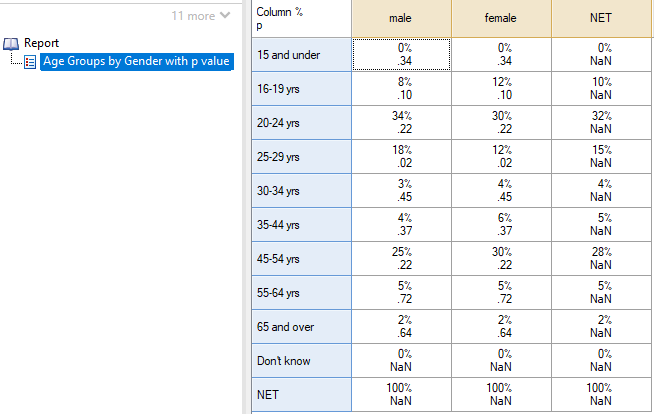The width and height of the screenshot is (654, 414).
Task: Click the male column header
Action: tap(401, 18)
